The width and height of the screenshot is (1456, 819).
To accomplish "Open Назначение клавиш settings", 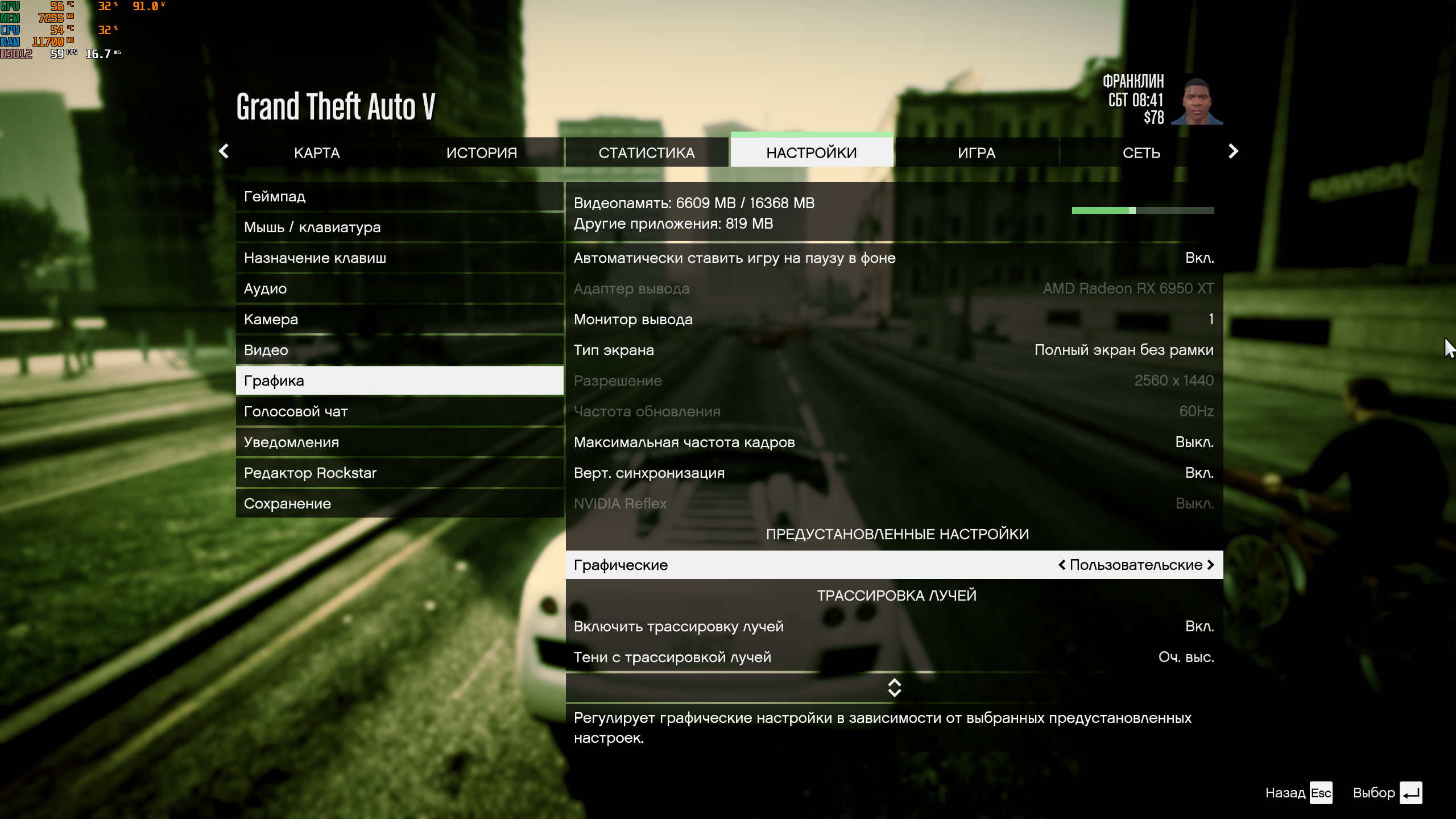I will (400, 258).
